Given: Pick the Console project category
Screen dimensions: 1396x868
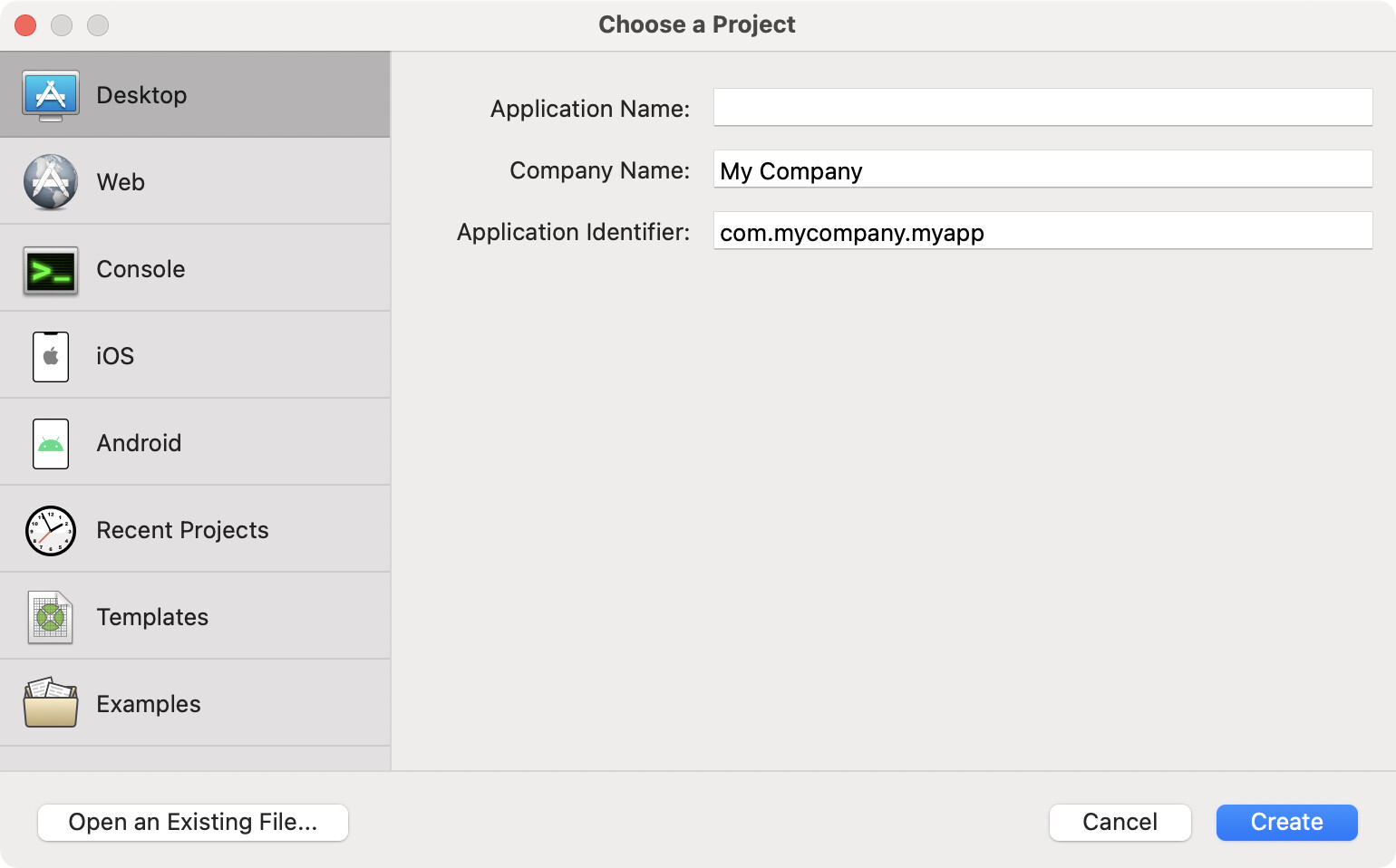Looking at the screenshot, I should [141, 269].
